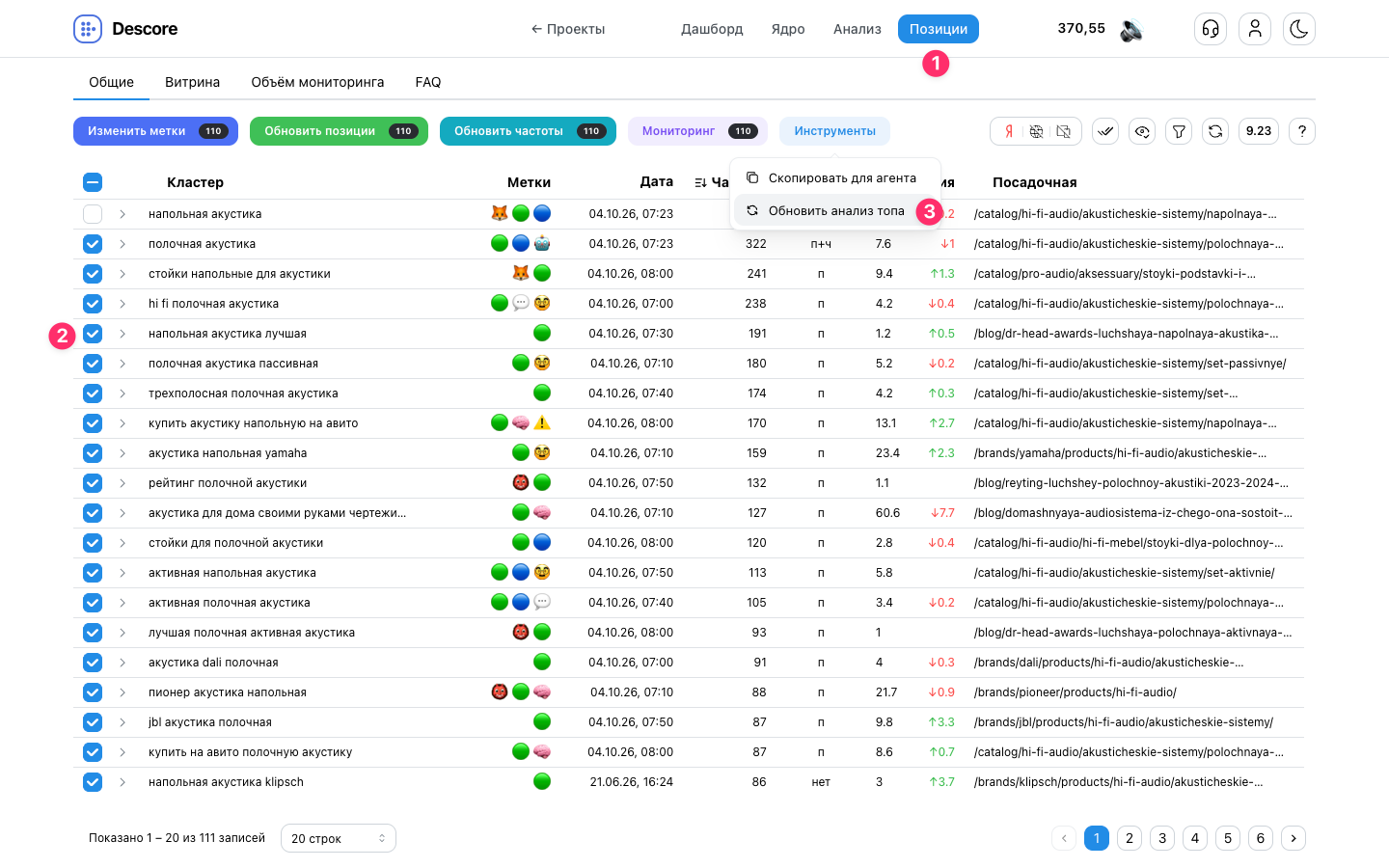The image size is (1389, 868).
Task: Open the filter funnel icon
Action: click(x=1179, y=131)
